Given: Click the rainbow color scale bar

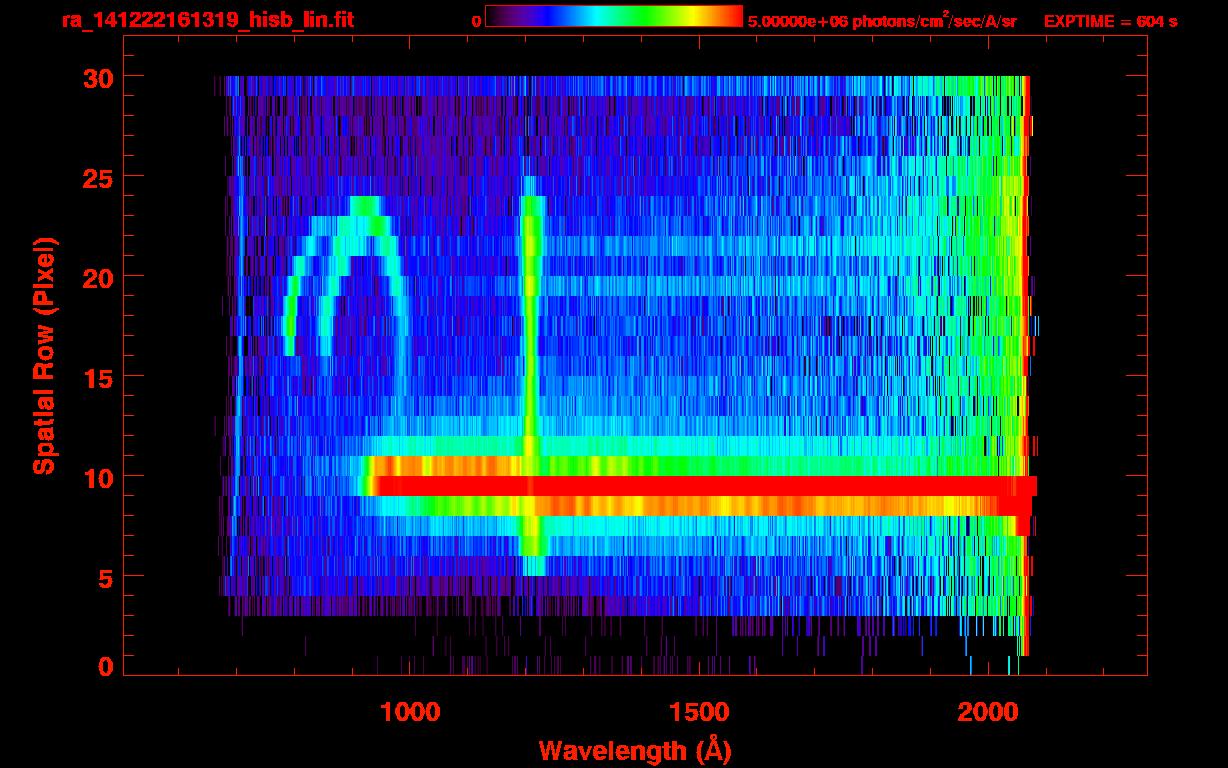Looking at the screenshot, I should point(614,17).
